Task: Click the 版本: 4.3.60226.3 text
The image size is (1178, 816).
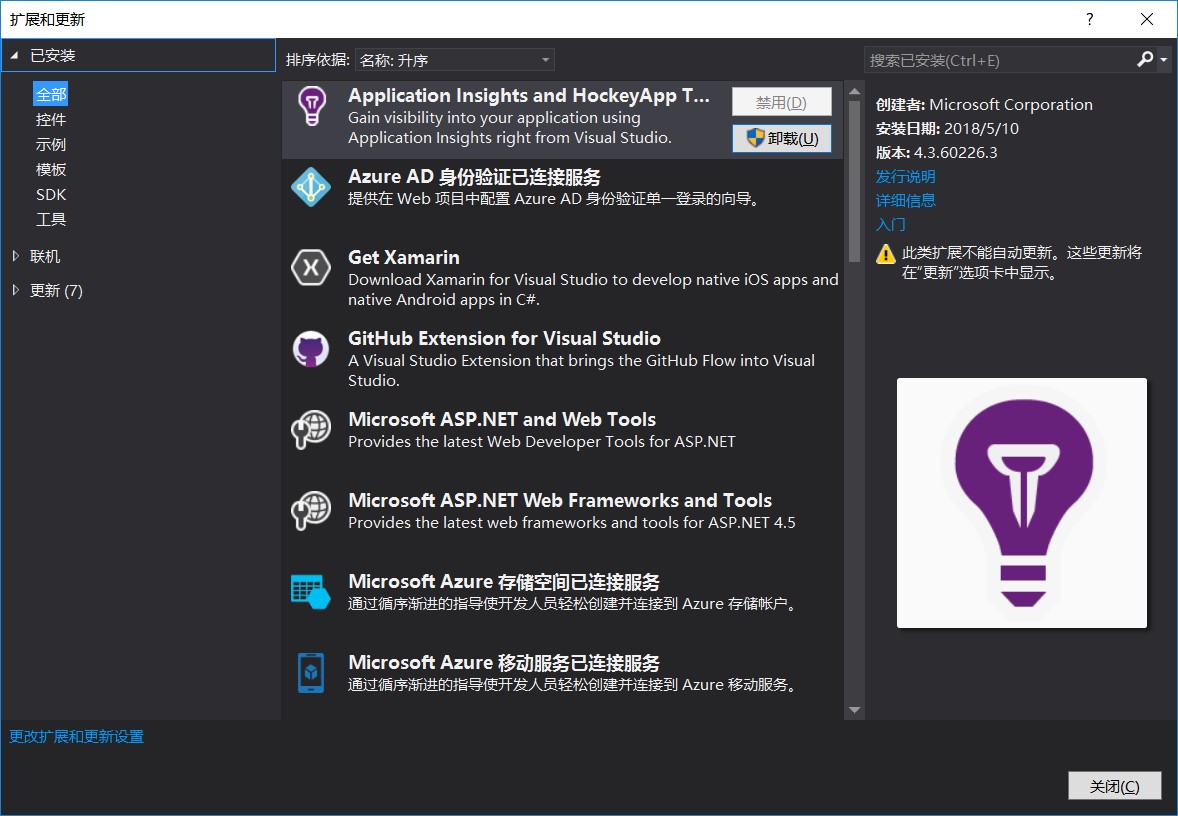Action: tap(936, 153)
